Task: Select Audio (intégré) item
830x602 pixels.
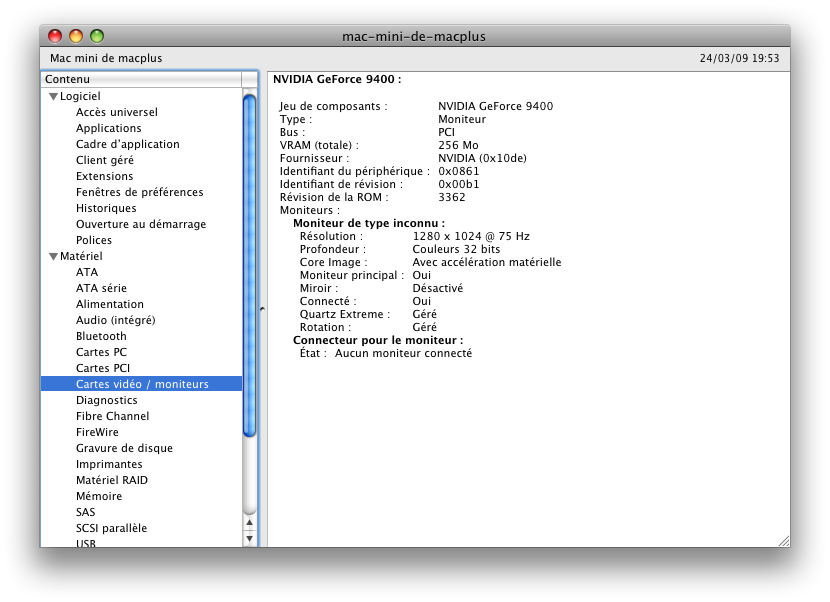Action: point(115,320)
